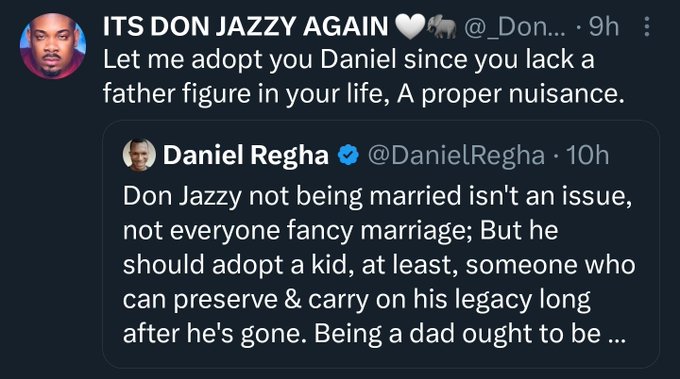680x379 pixels.
Task: Click the Daniel Regha display name
Action: (x=245, y=155)
